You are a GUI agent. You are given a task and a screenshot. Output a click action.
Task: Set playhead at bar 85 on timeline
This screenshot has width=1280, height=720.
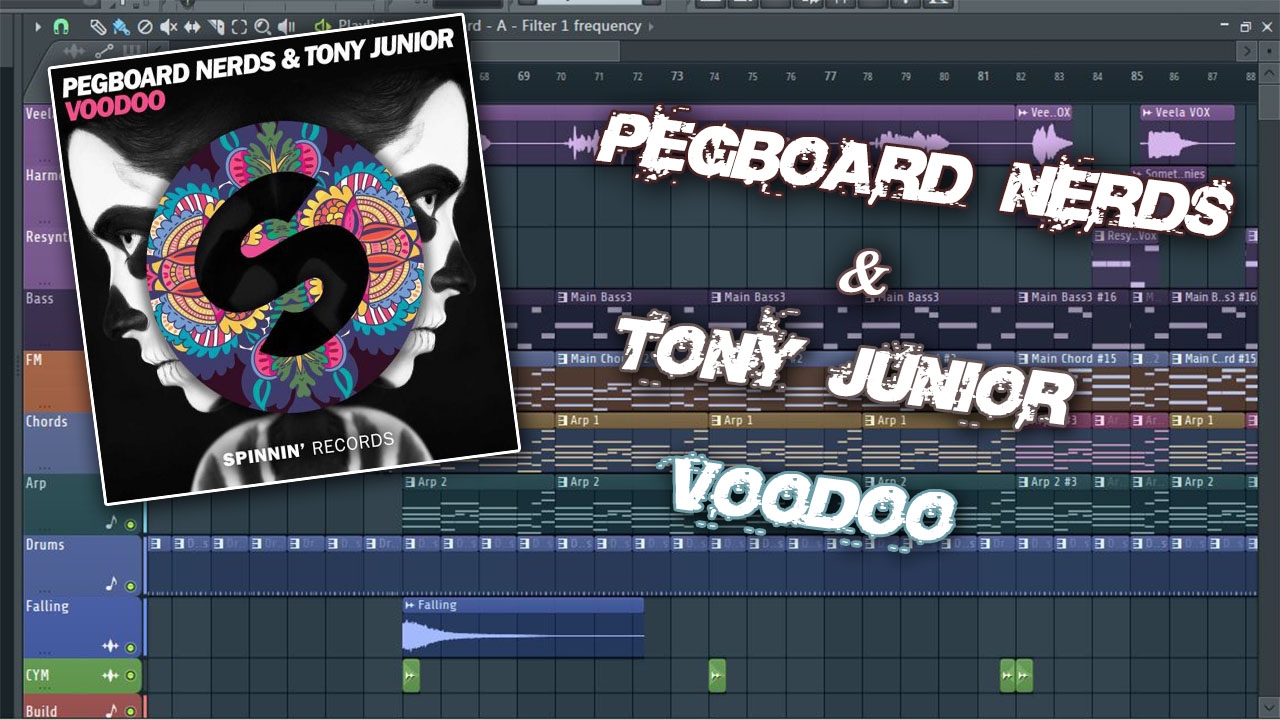(x=1137, y=76)
